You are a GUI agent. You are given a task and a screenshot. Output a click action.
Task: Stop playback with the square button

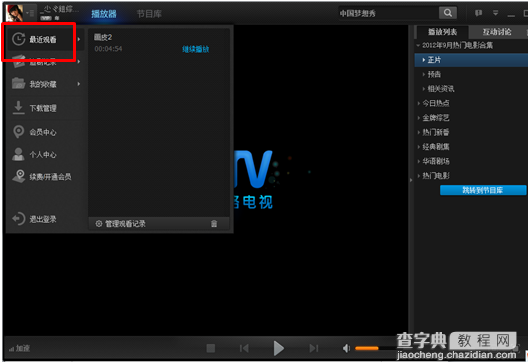tap(211, 348)
